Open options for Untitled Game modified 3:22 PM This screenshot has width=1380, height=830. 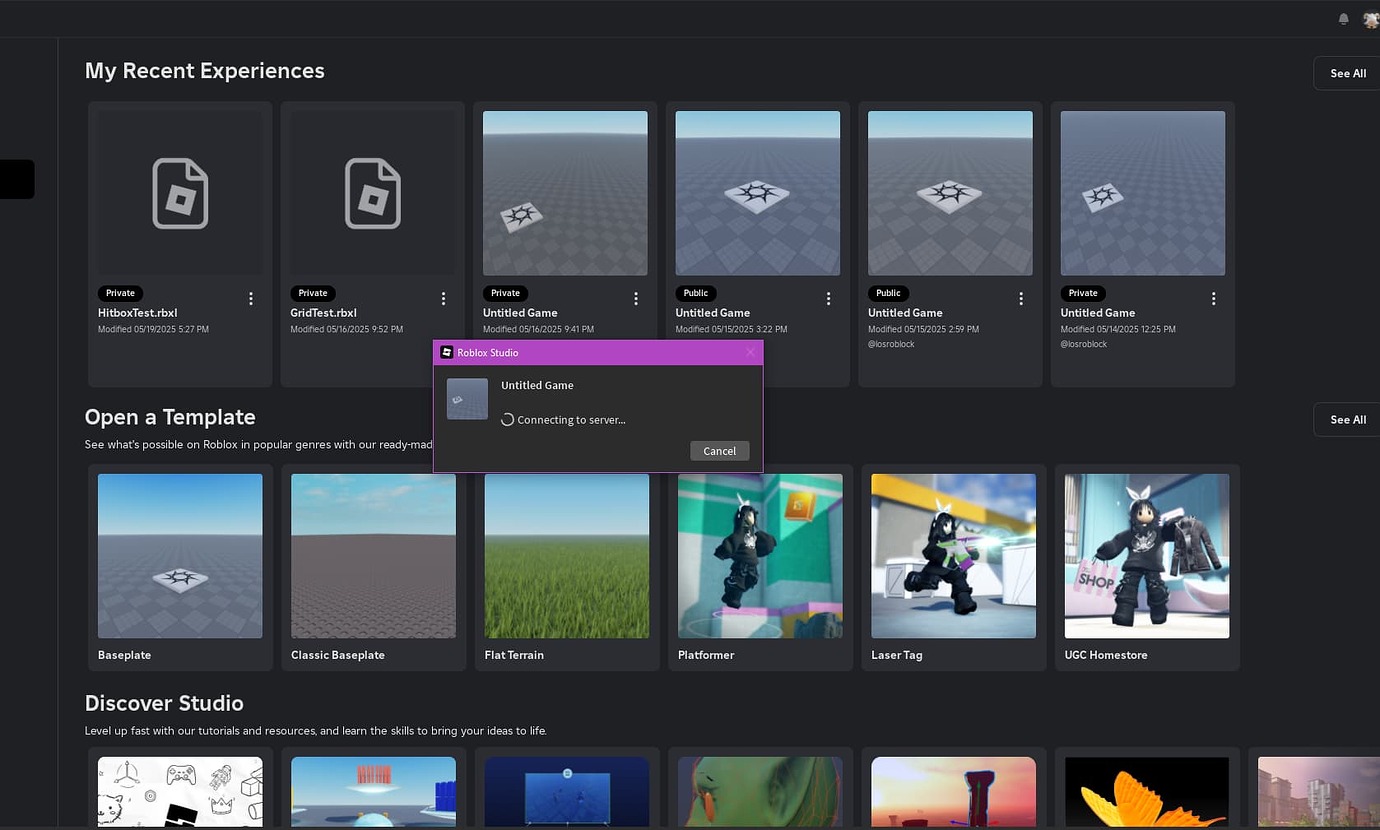[x=828, y=298]
